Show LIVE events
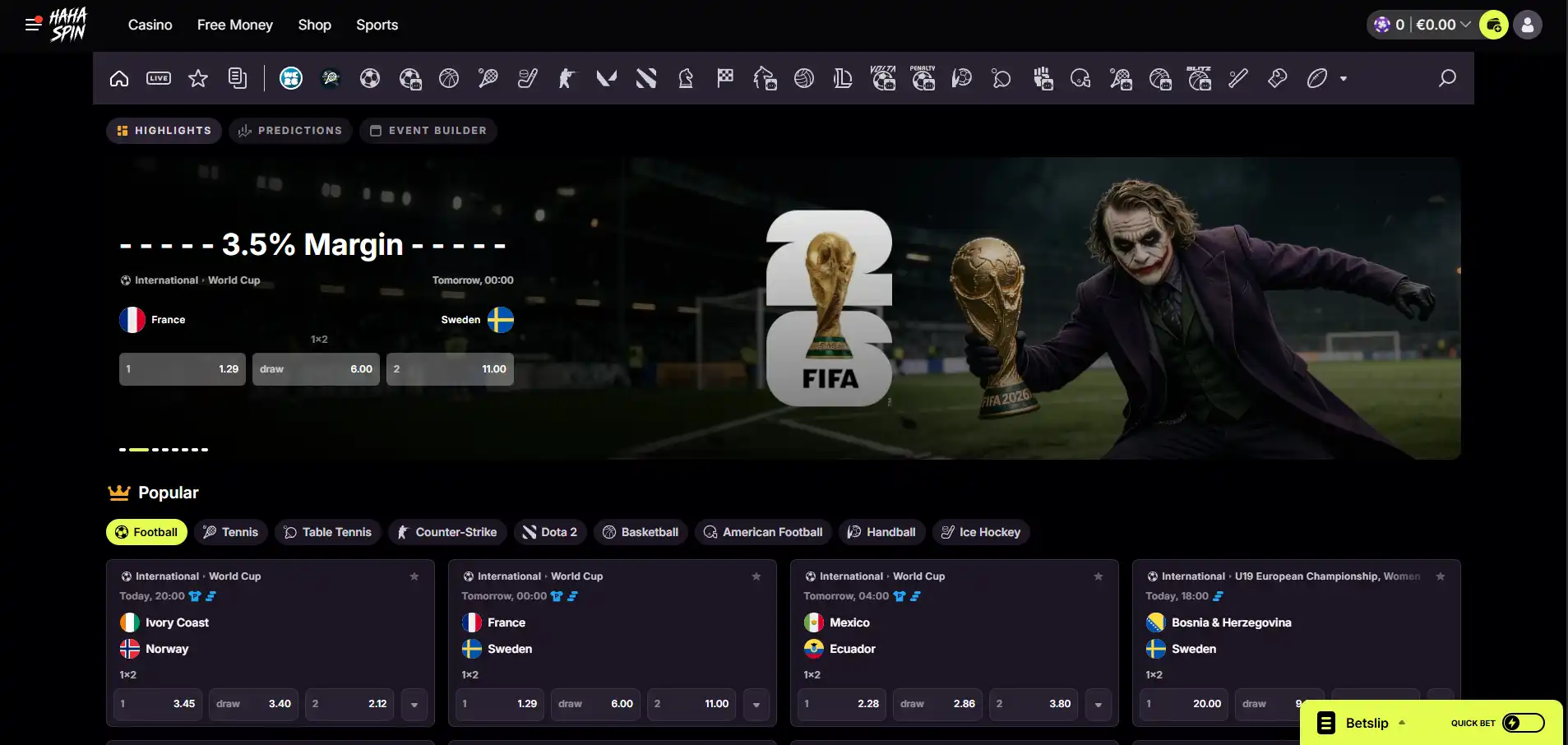This screenshot has width=1568, height=745. [x=159, y=78]
